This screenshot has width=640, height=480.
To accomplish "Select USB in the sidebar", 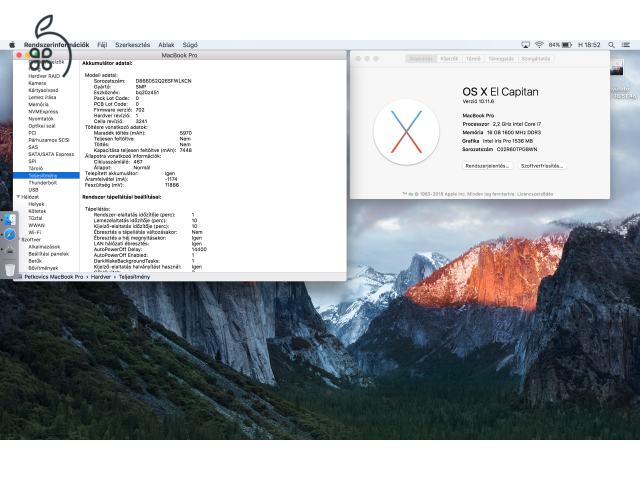I will (x=33, y=190).
